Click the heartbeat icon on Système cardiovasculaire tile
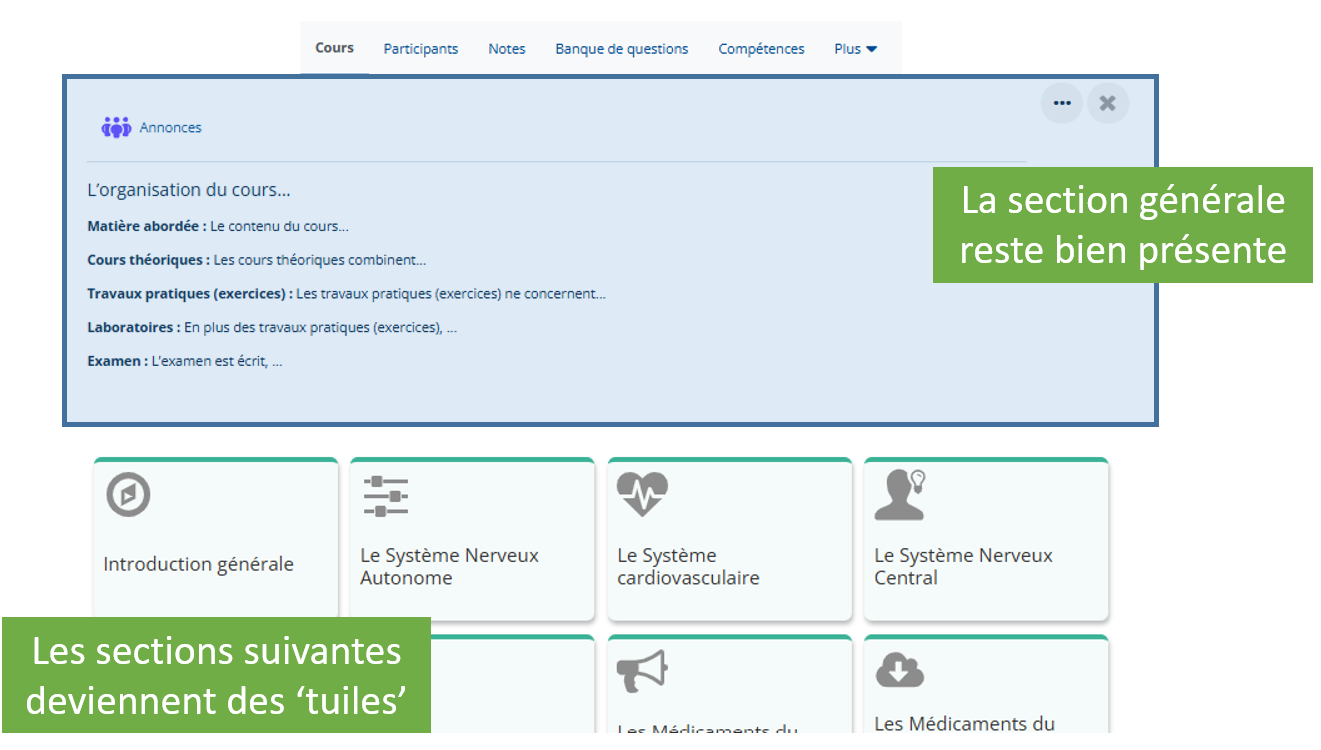This screenshot has height=750, width=1321. 642,494
